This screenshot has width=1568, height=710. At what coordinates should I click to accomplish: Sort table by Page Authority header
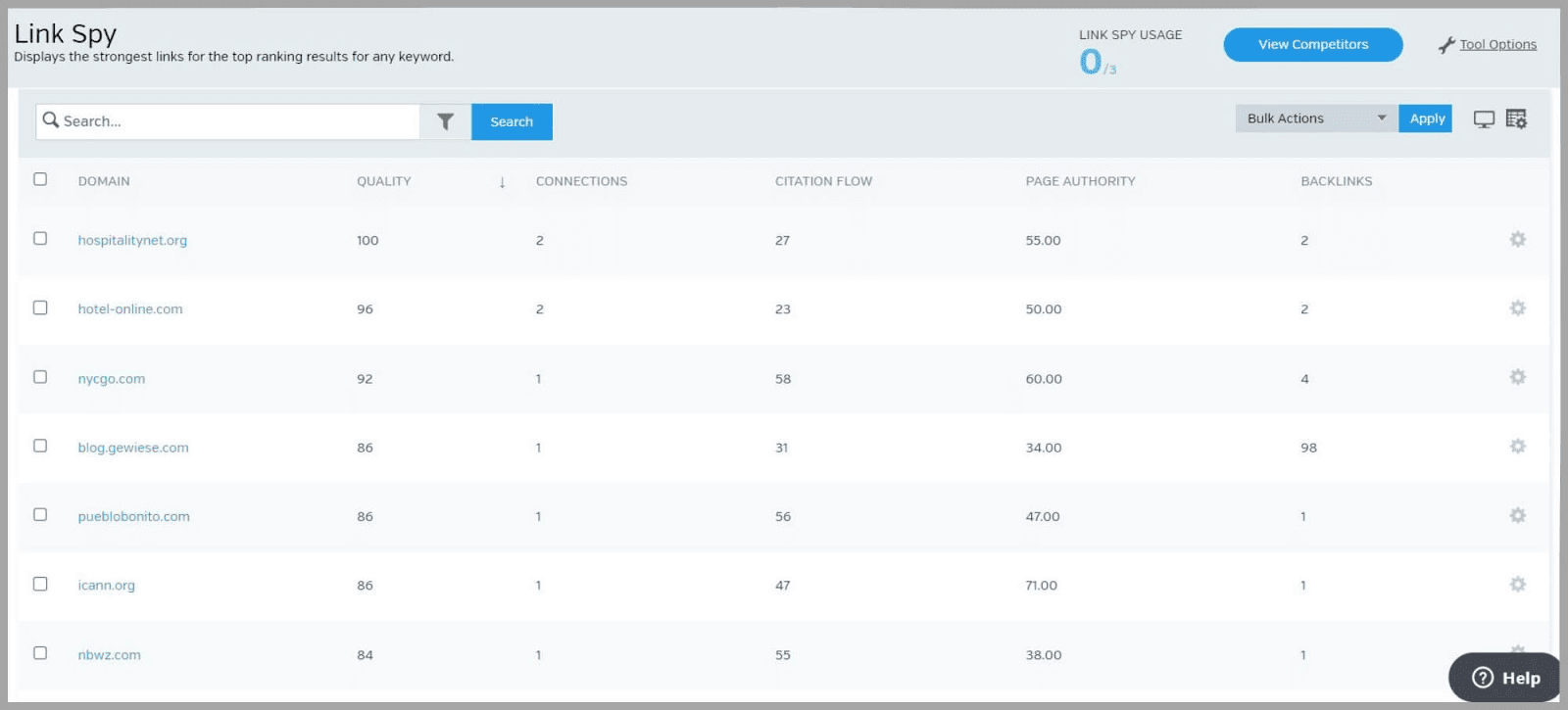(x=1080, y=181)
